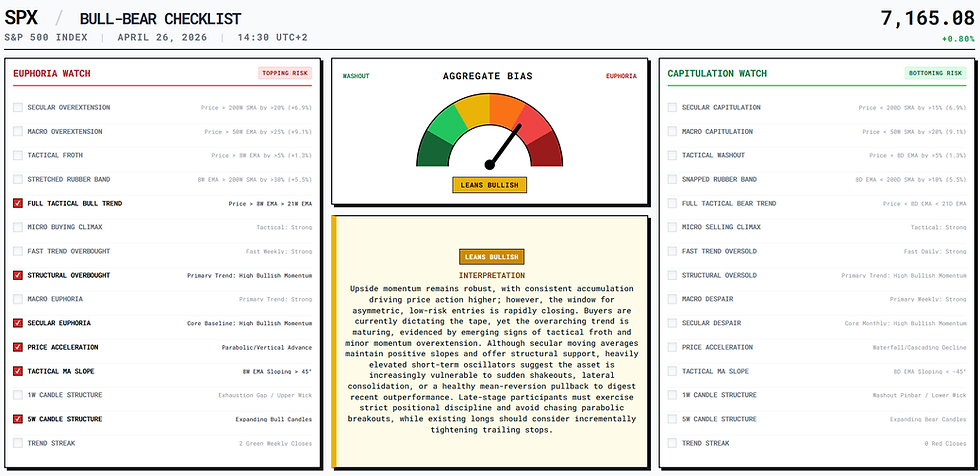Check the Fast Trend Overbought checkbox

click(18, 251)
